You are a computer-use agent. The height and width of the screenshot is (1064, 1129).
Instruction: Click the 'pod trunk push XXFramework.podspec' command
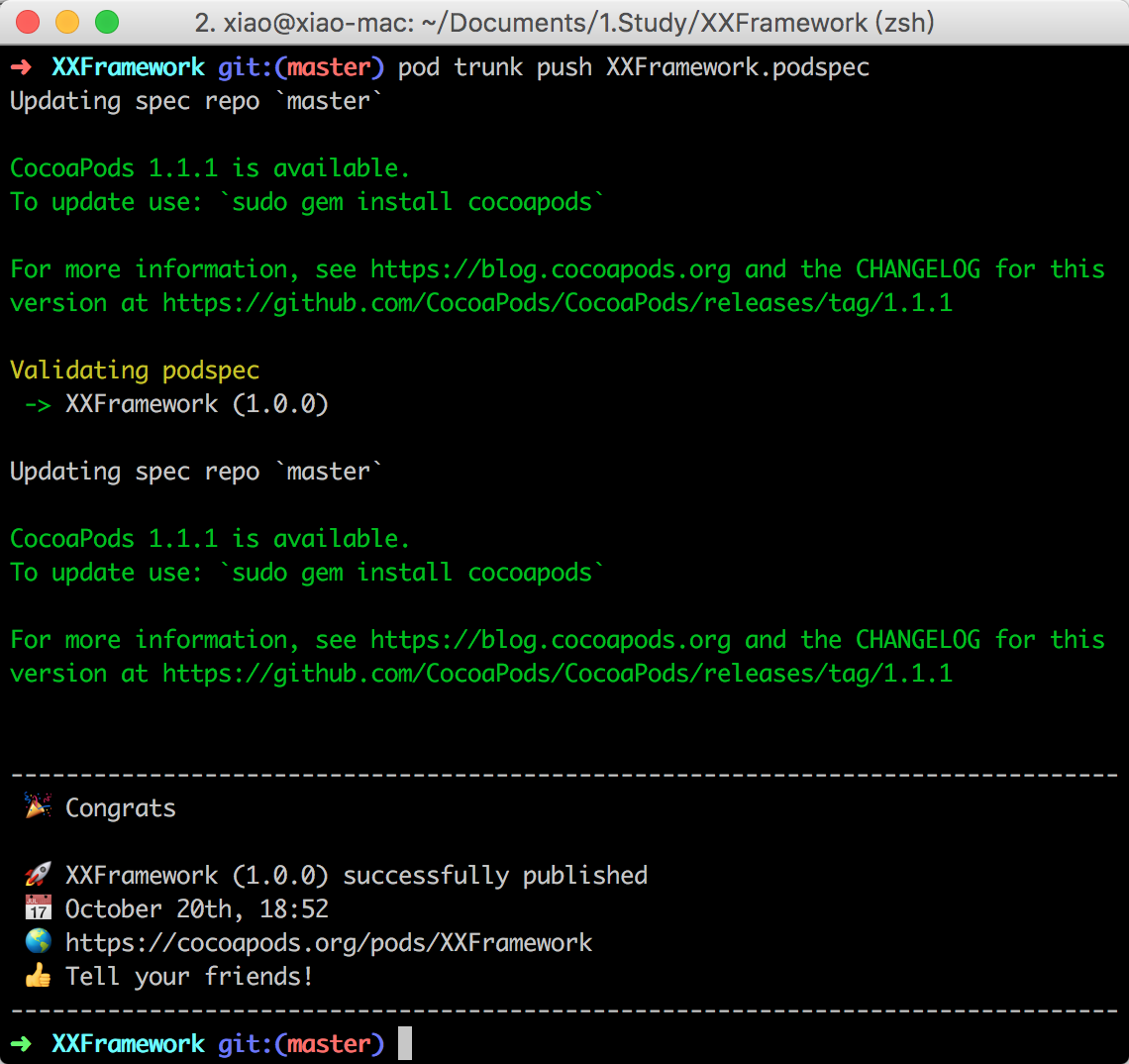pyautogui.click(x=634, y=67)
